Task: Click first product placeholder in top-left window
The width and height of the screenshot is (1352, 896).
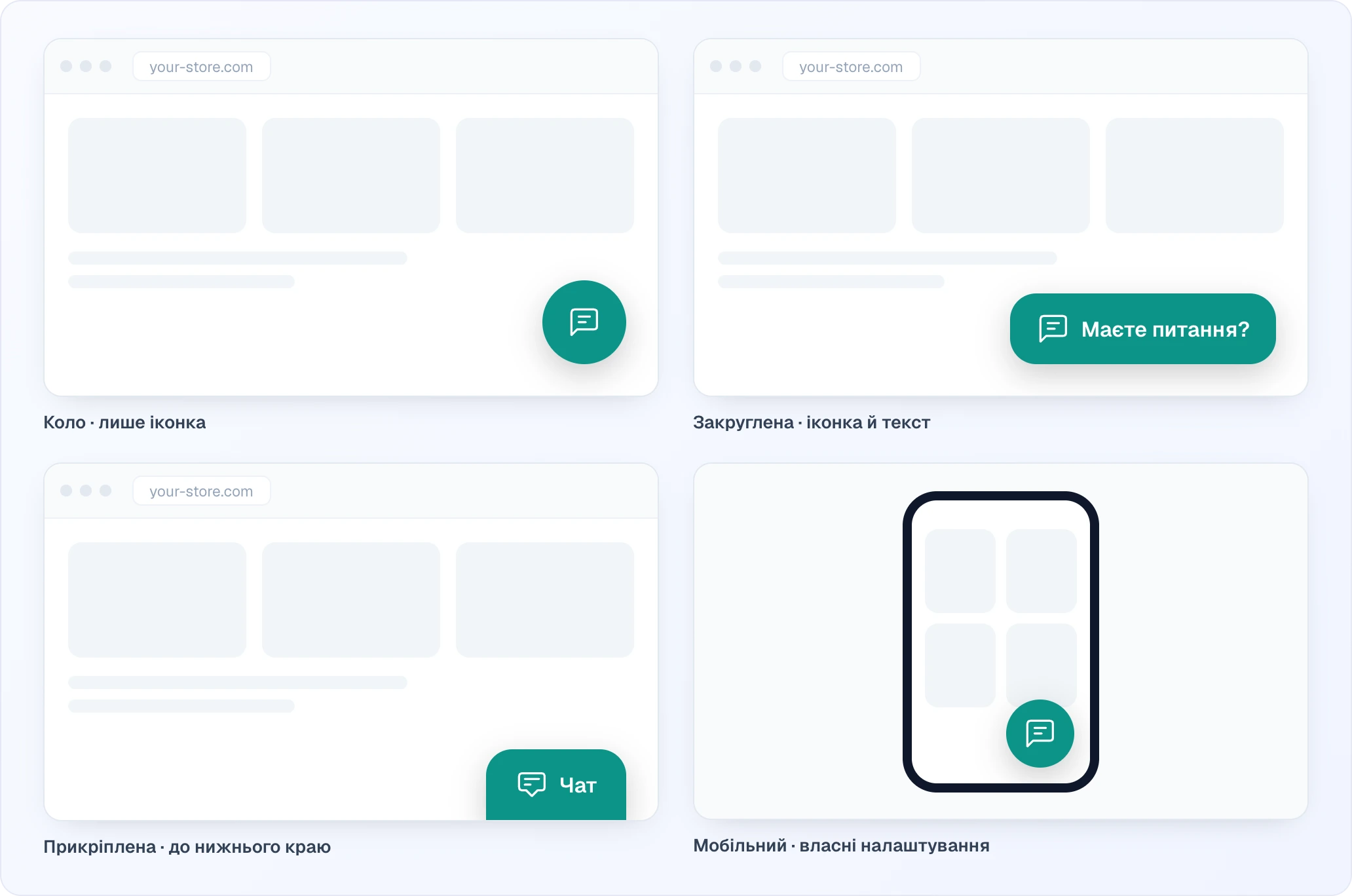Action: click(157, 176)
